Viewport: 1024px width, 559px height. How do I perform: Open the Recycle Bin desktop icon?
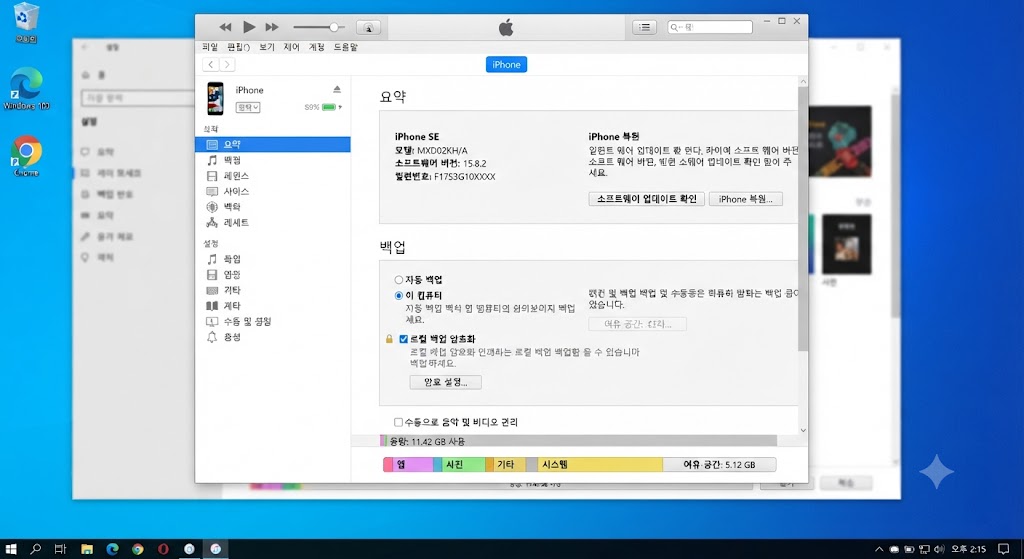pos(26,22)
